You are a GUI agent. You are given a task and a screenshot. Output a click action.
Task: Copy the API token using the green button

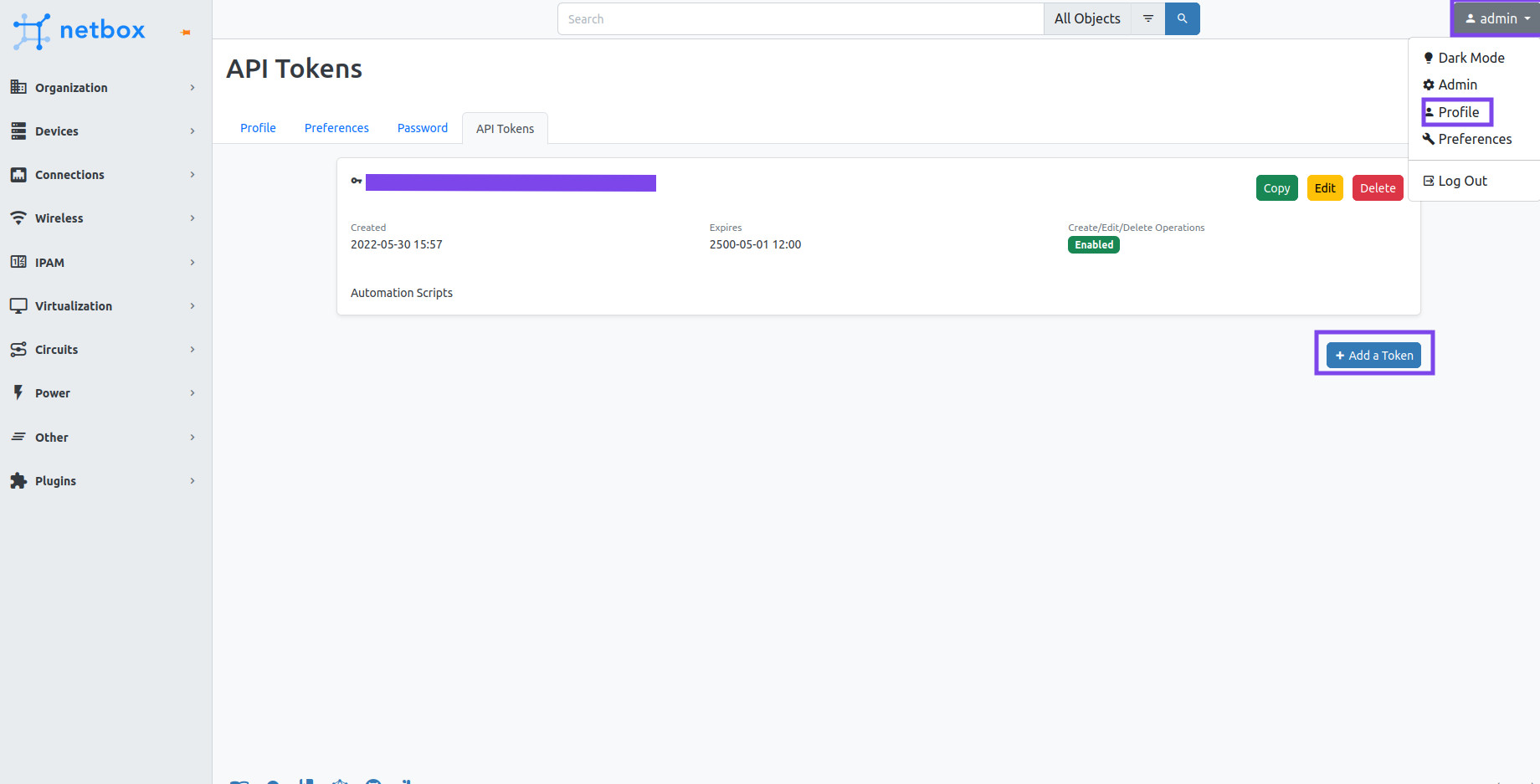[1276, 187]
